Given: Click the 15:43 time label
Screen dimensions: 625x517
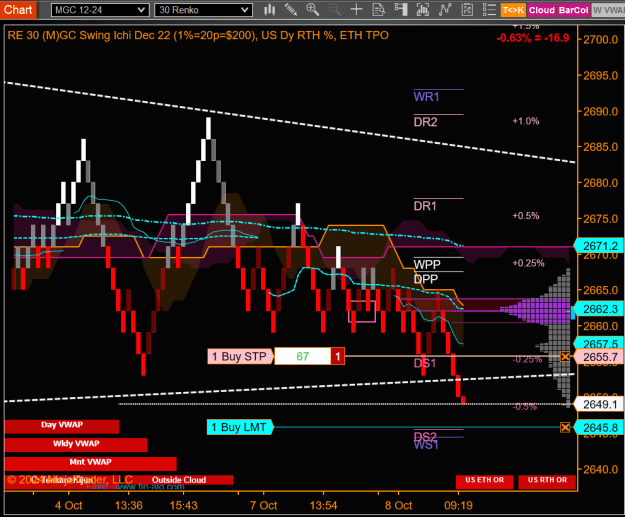Looking at the screenshot, I should (183, 506).
